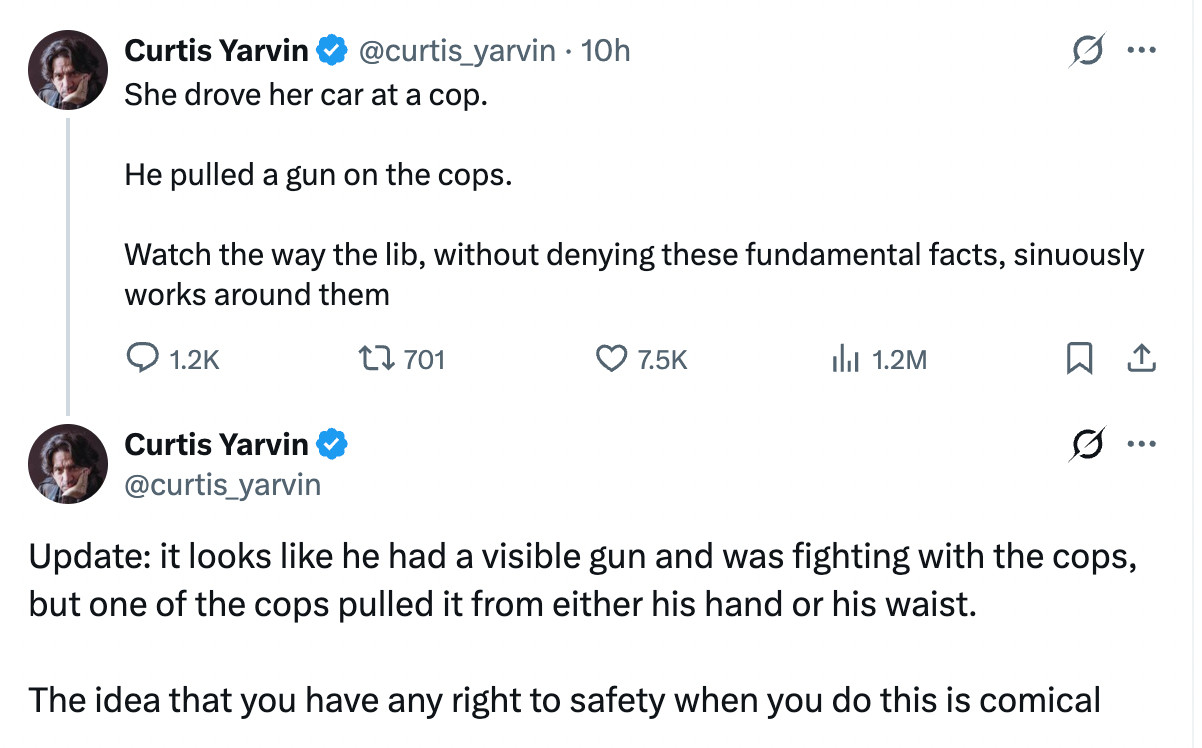The image size is (1202, 748).
Task: Open Curtis Yarvin avatar on second tweet
Action: click(68, 462)
